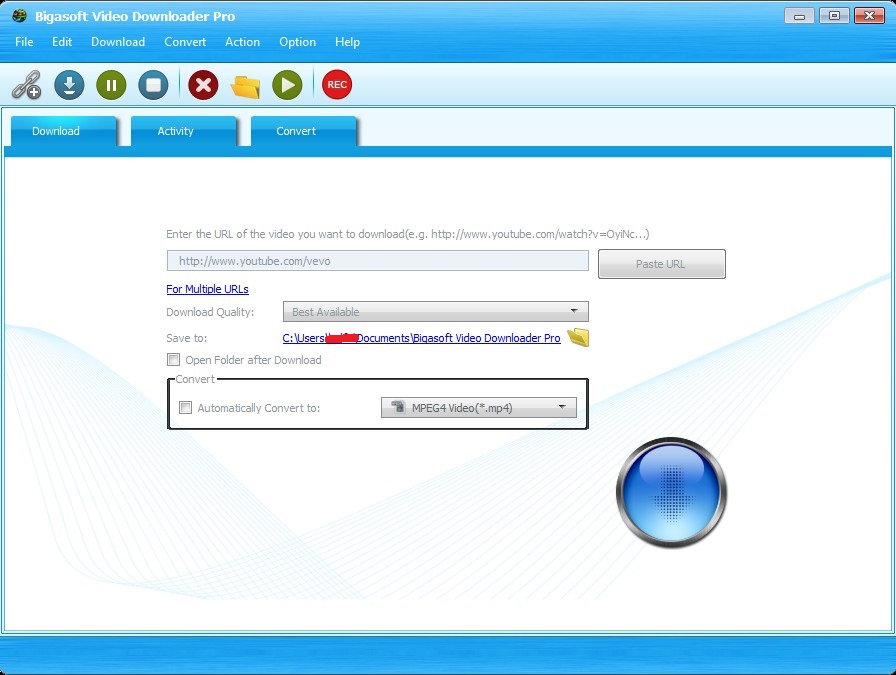
Task: Switch to the Activity tab
Action: (x=183, y=131)
